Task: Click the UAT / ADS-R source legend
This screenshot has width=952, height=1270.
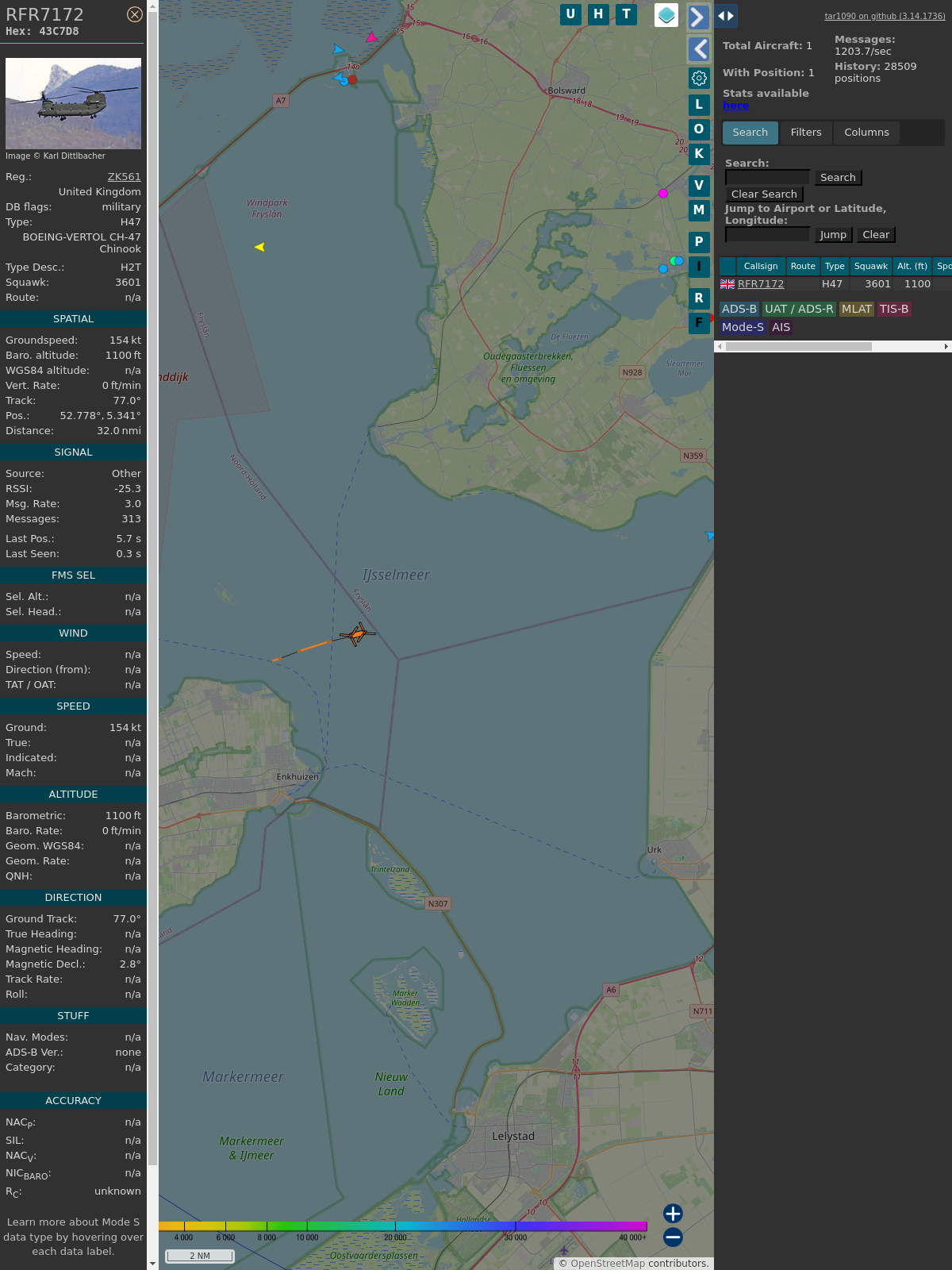Action: [799, 310]
